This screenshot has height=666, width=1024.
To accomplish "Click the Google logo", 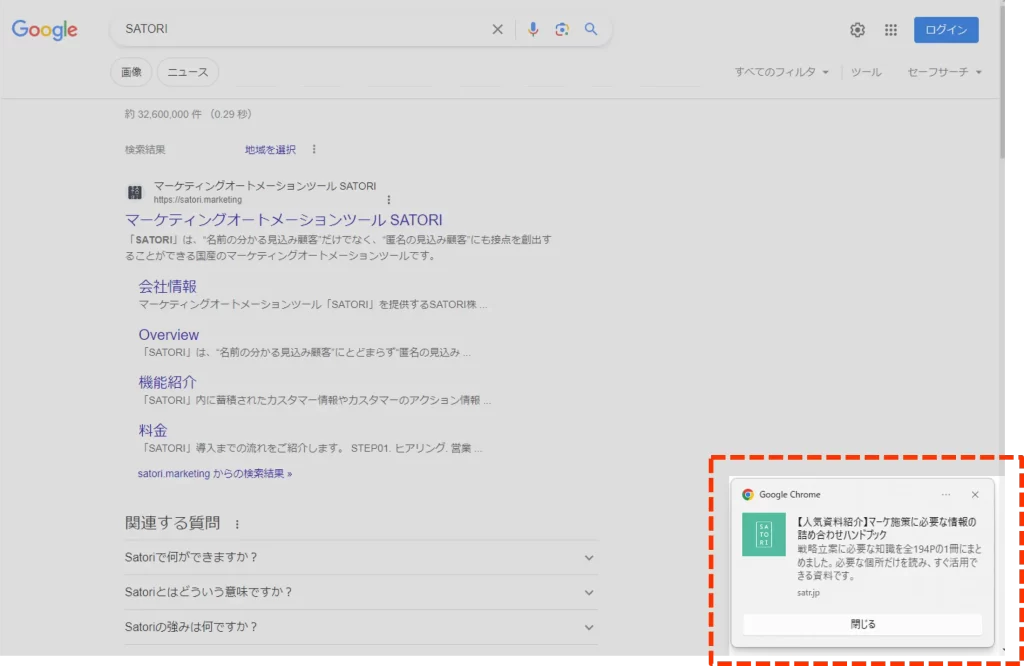I will click(44, 29).
